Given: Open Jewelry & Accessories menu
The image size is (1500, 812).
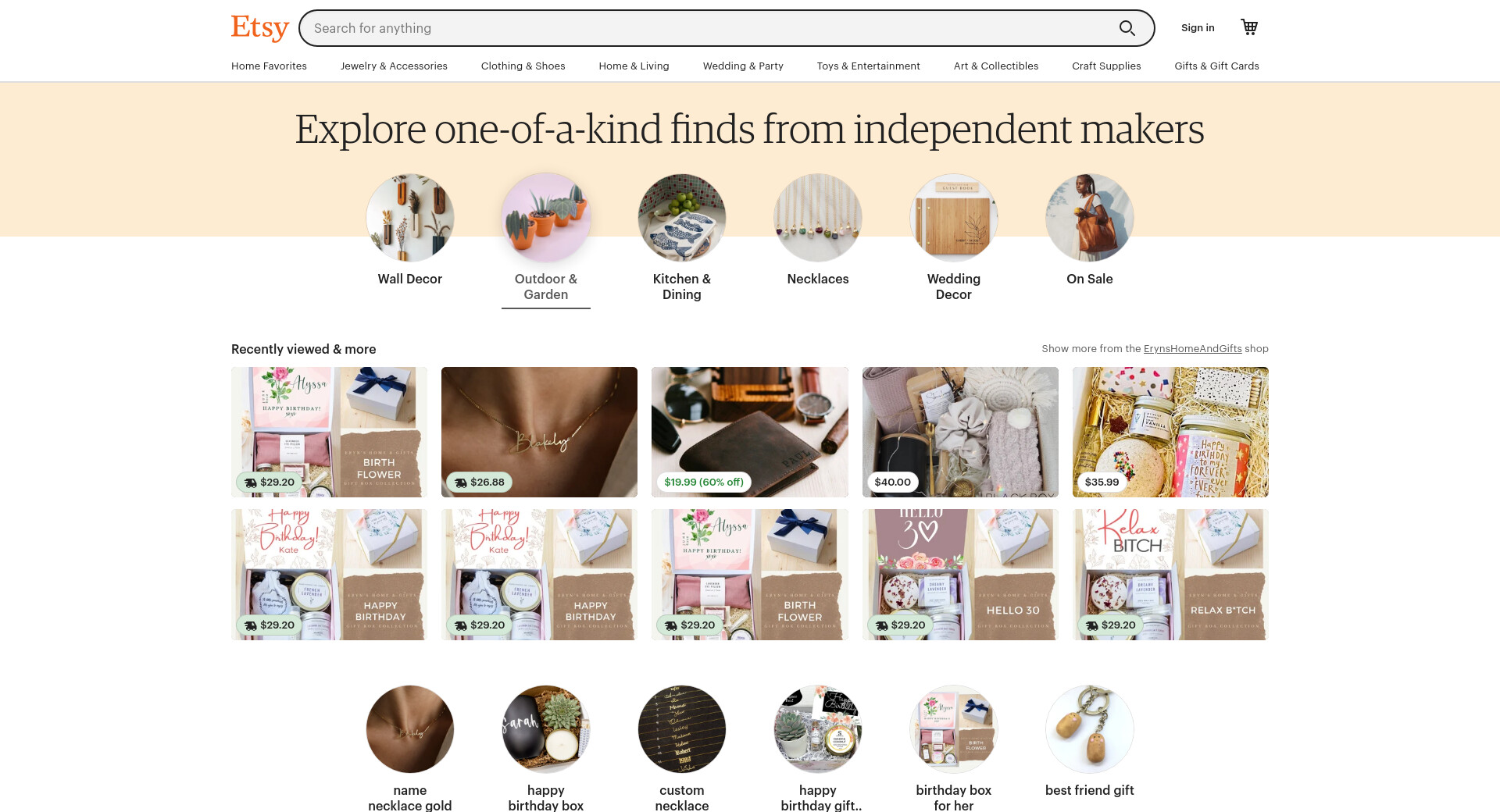Looking at the screenshot, I should pos(394,66).
